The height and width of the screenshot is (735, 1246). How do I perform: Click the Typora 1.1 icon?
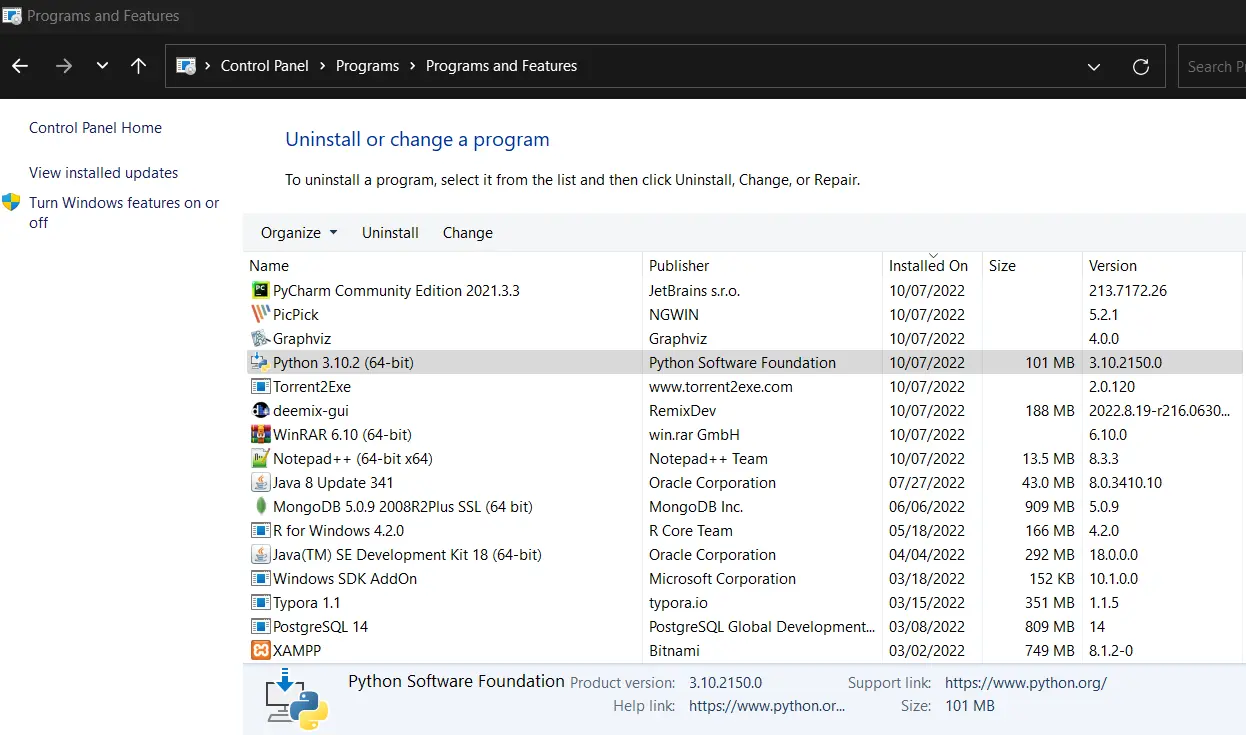point(260,603)
